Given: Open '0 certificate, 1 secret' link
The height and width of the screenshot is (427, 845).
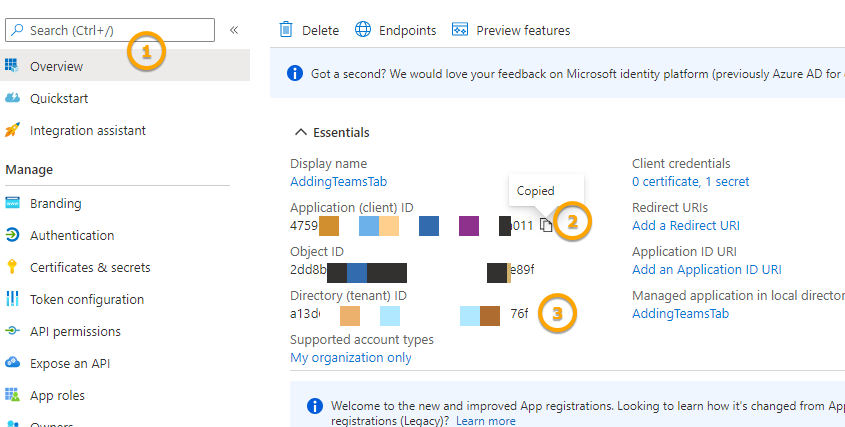Looking at the screenshot, I should click(x=690, y=181).
